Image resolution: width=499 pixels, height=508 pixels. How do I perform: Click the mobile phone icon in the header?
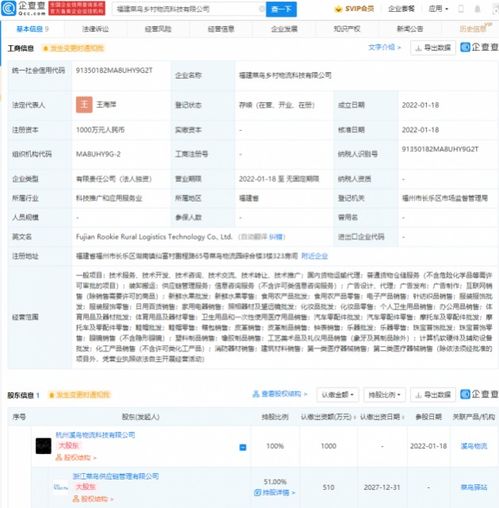point(461,9)
